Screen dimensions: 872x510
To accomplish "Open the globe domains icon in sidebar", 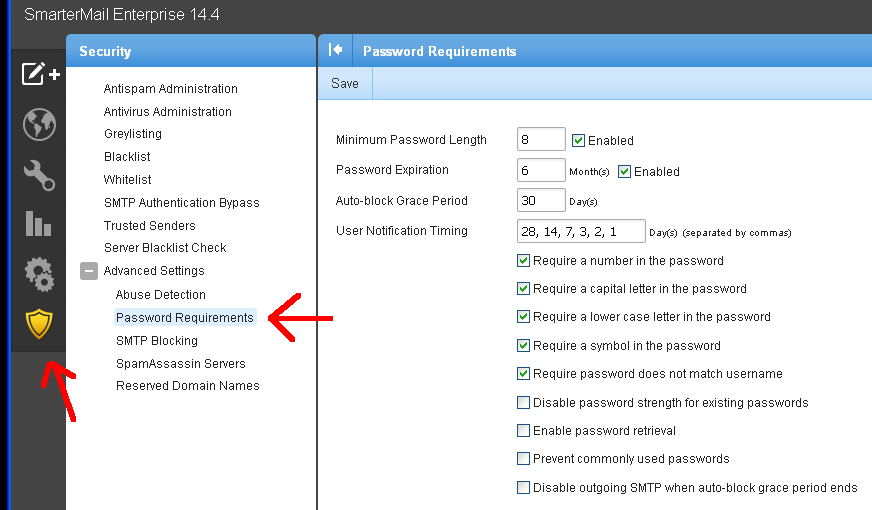I will (x=39, y=124).
